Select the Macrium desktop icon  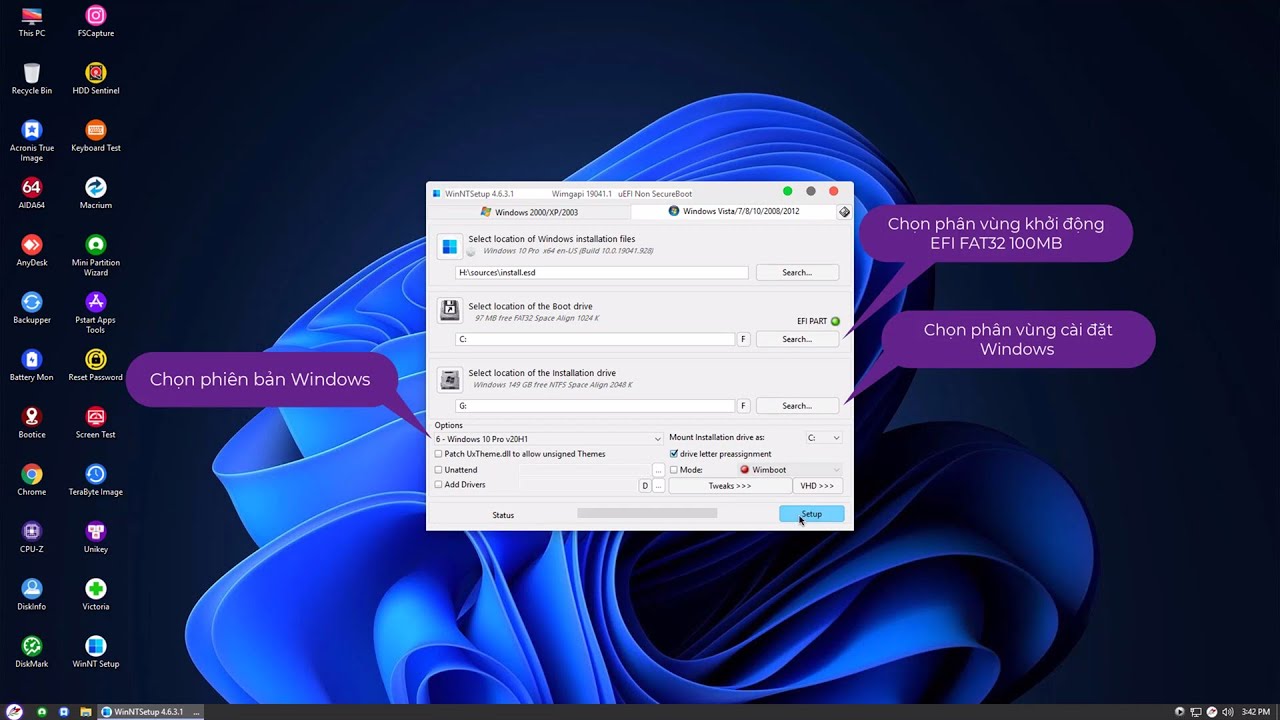tap(96, 193)
